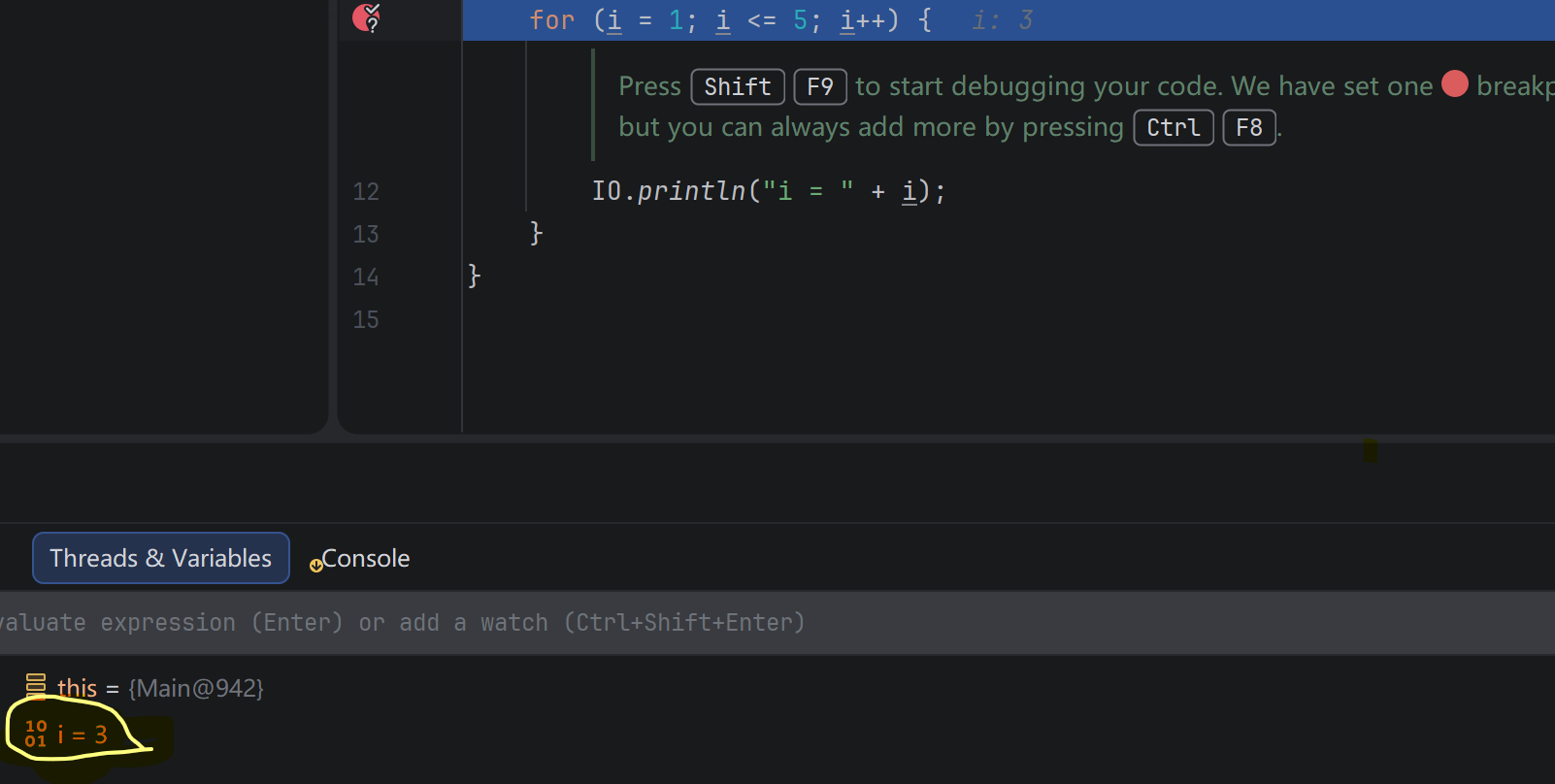Click line number 12 in the gutter
The width and height of the screenshot is (1555, 784).
coord(366,191)
